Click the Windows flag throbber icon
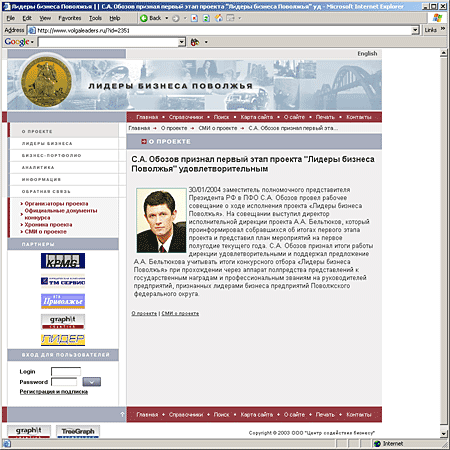 pos(438,18)
